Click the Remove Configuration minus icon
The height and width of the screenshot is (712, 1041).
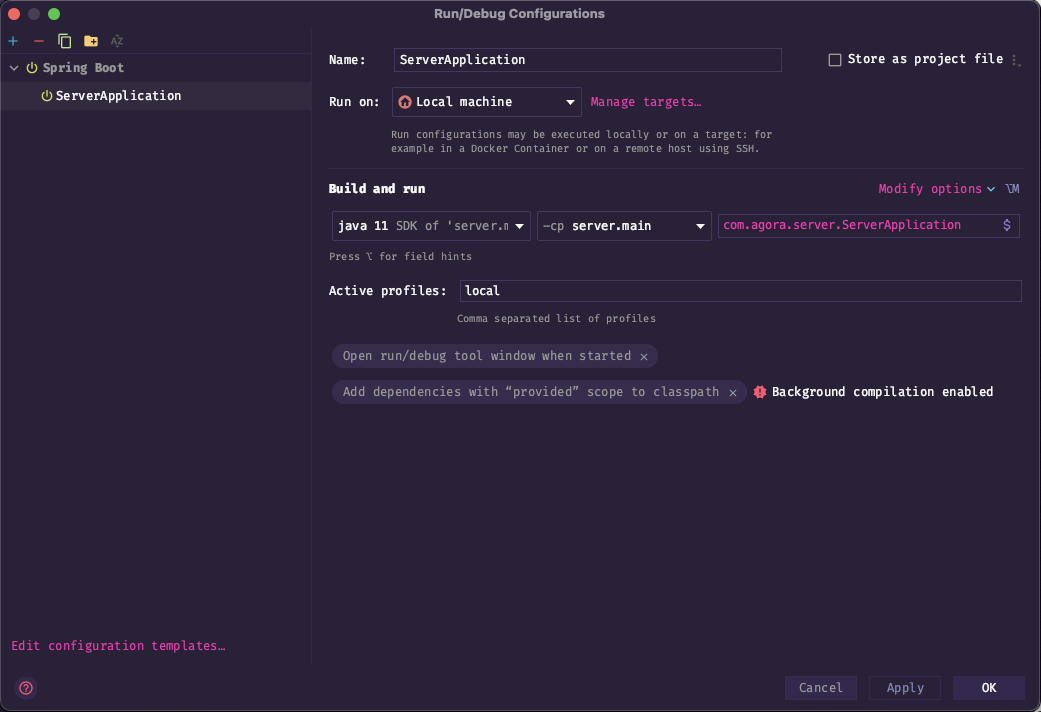pos(39,41)
